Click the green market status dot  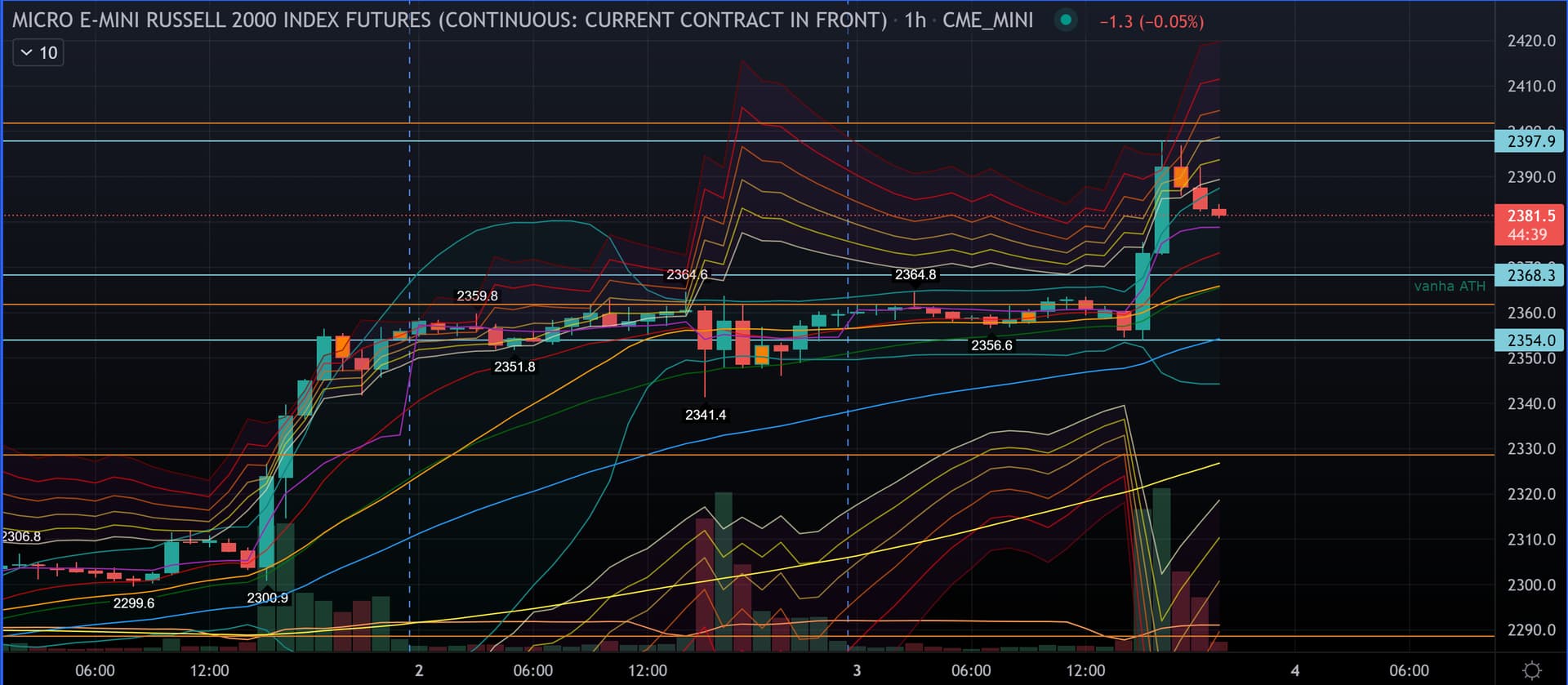[1066, 20]
